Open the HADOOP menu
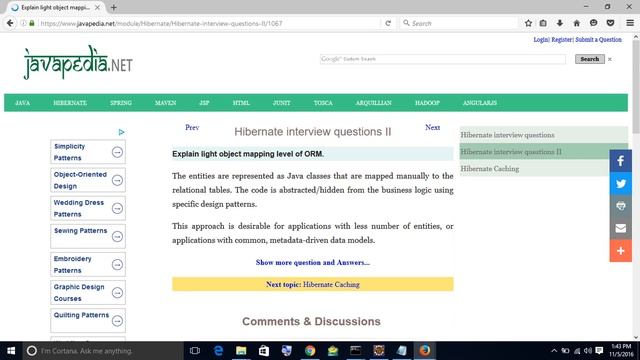Screen dimensions: 640x360 pyautogui.click(x=427, y=103)
